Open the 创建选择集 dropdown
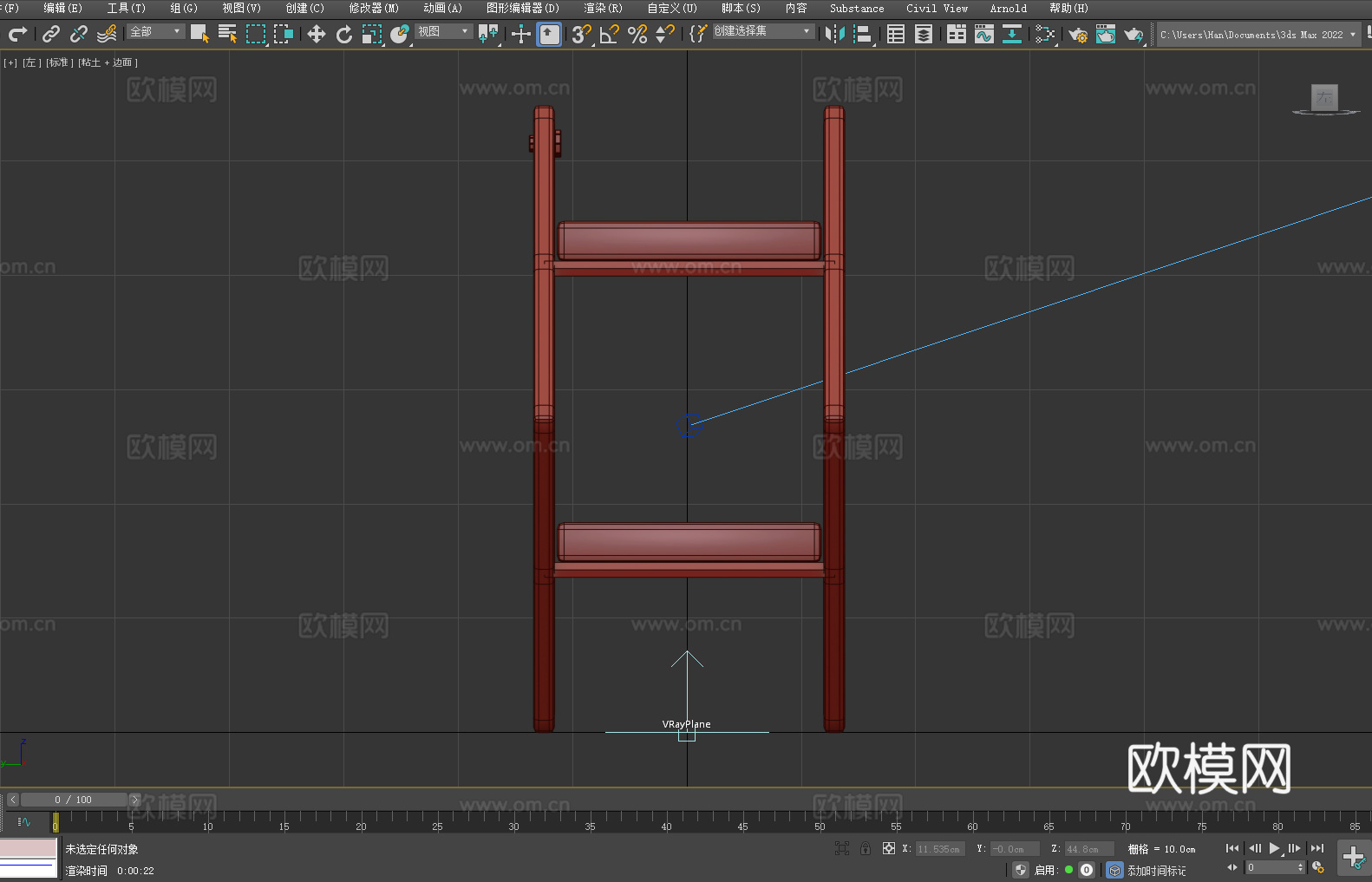 (763, 31)
